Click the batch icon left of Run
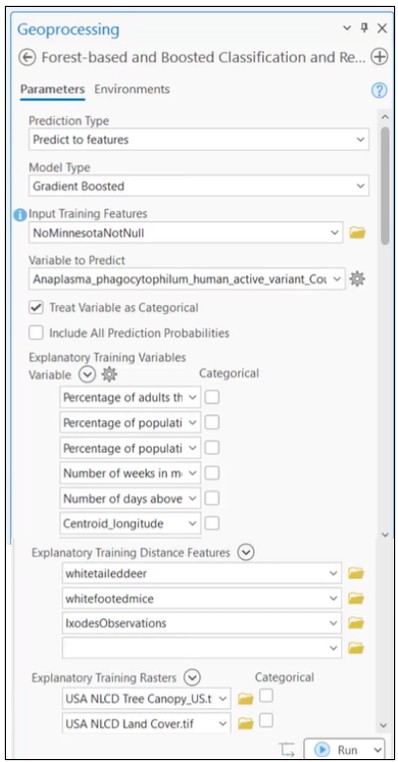Image resolution: width=398 pixels, height=762 pixels. tap(288, 750)
